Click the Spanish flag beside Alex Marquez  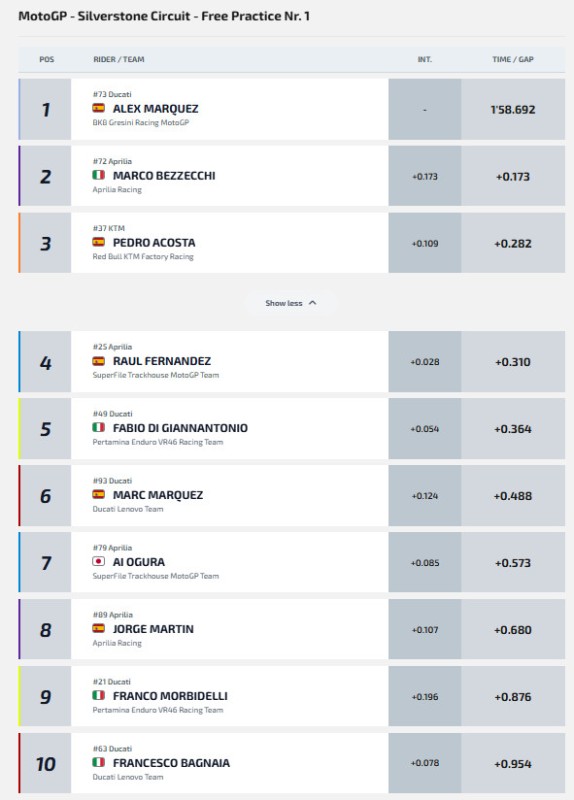98,108
